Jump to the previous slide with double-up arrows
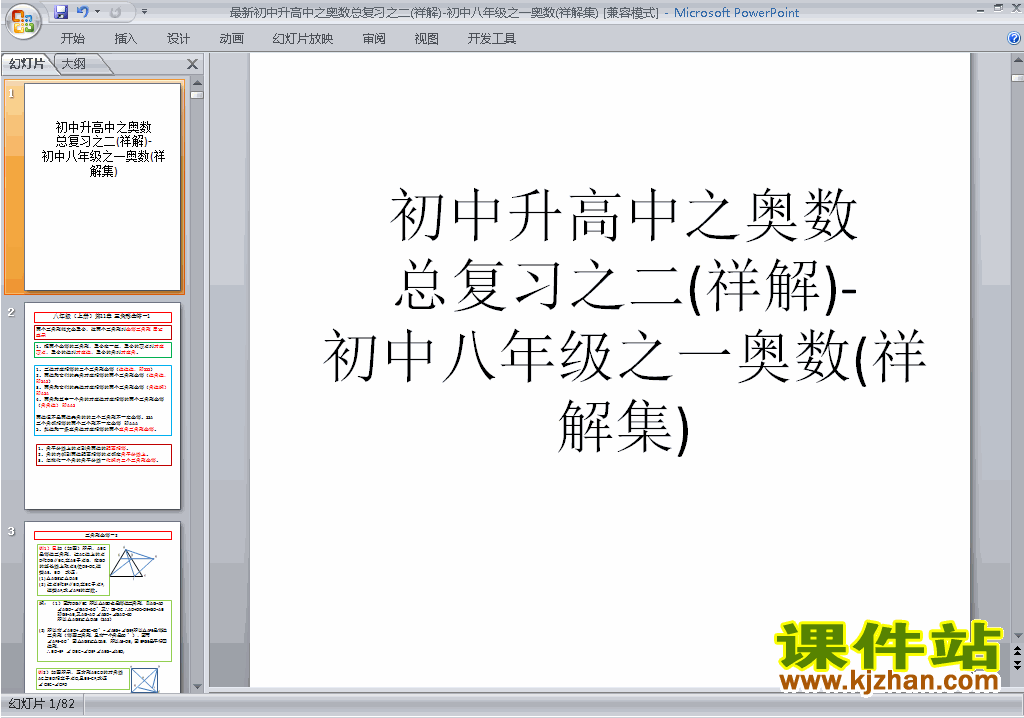The height and width of the screenshot is (718, 1024). (1017, 652)
